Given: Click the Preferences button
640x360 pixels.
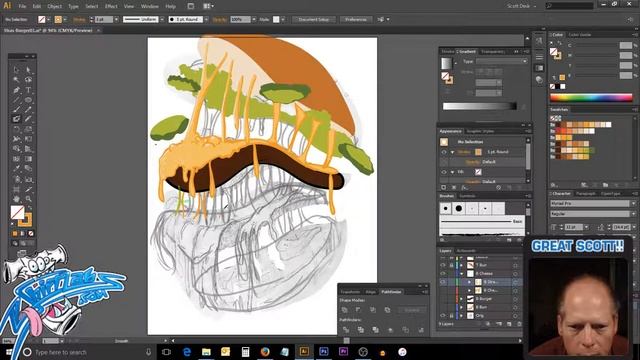Looking at the screenshot, I should pyautogui.click(x=356, y=19).
